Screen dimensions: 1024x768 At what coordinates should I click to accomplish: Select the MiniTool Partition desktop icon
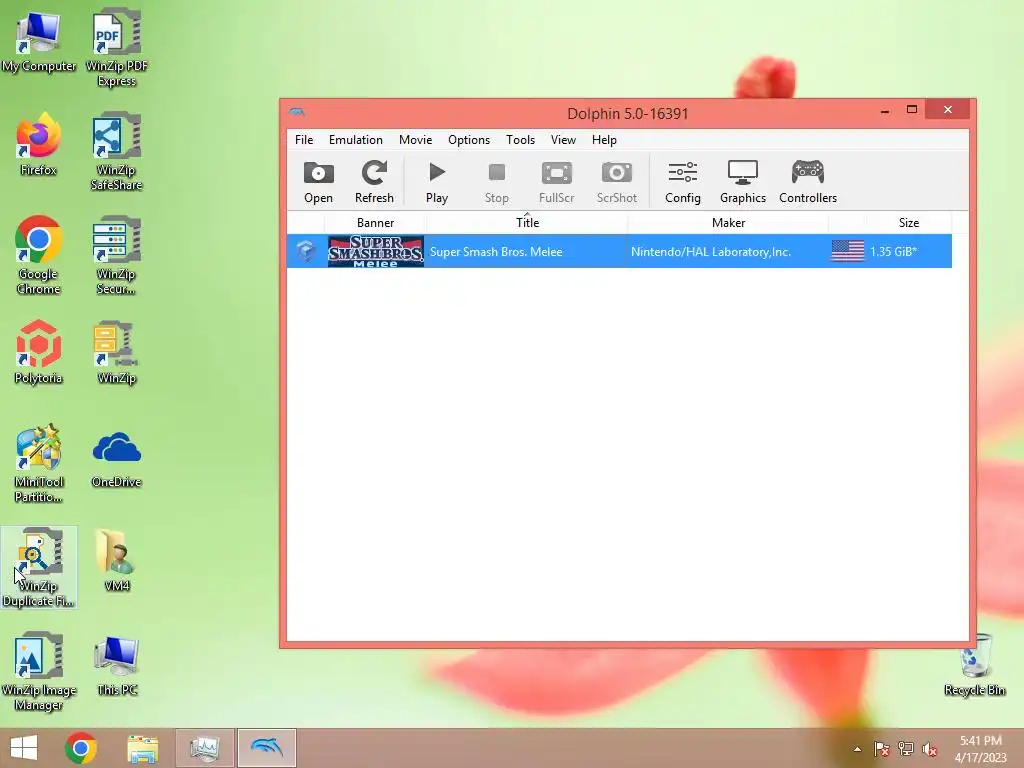tap(39, 464)
